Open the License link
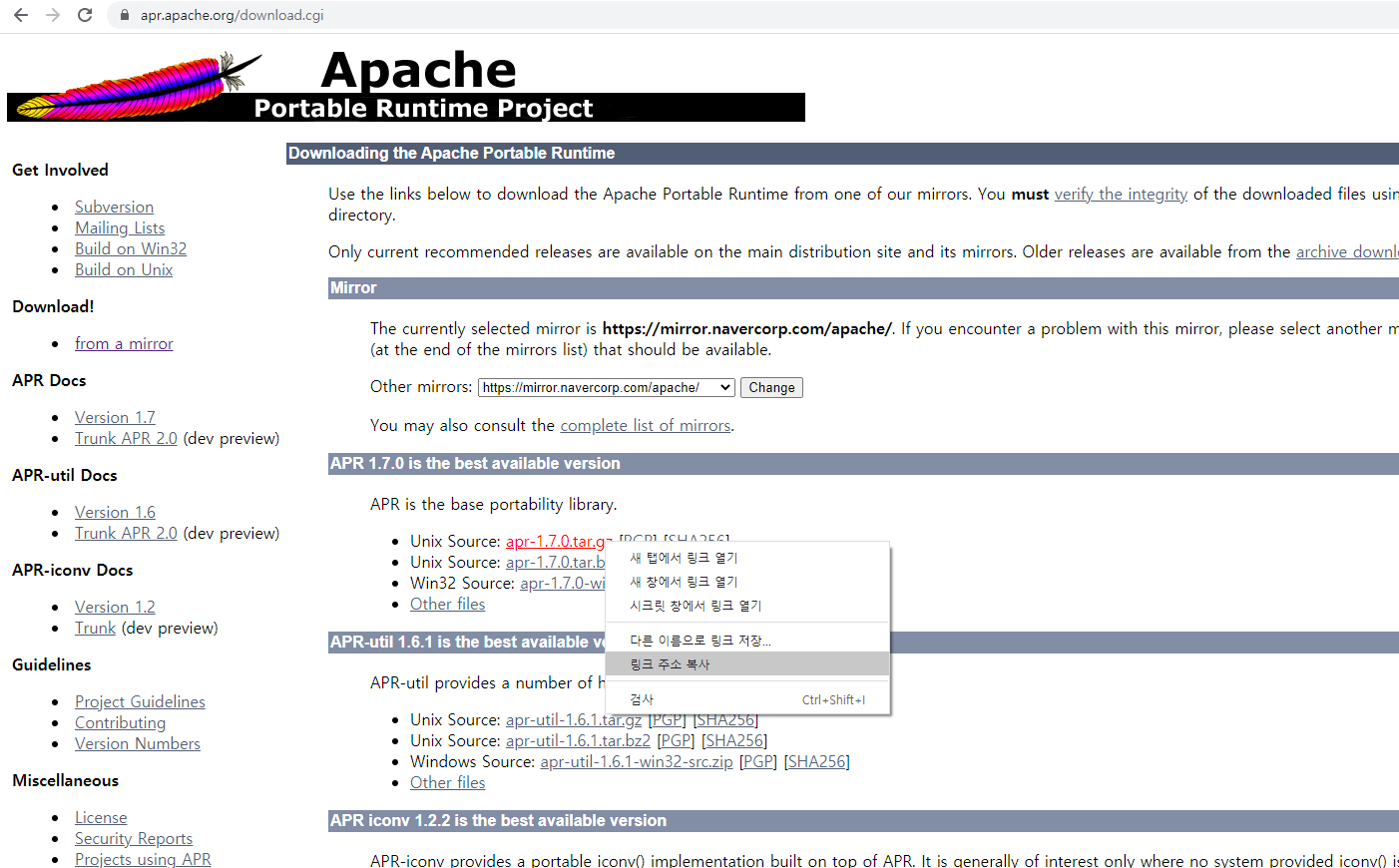The image size is (1399, 868). click(x=101, y=817)
